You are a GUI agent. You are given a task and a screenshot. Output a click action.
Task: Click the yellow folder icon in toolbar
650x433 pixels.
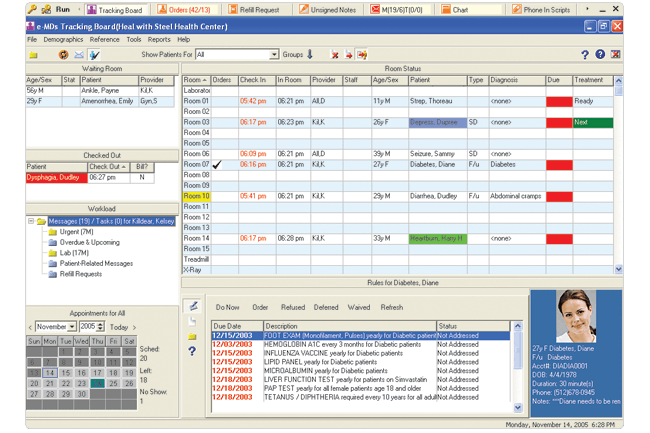[x=33, y=55]
